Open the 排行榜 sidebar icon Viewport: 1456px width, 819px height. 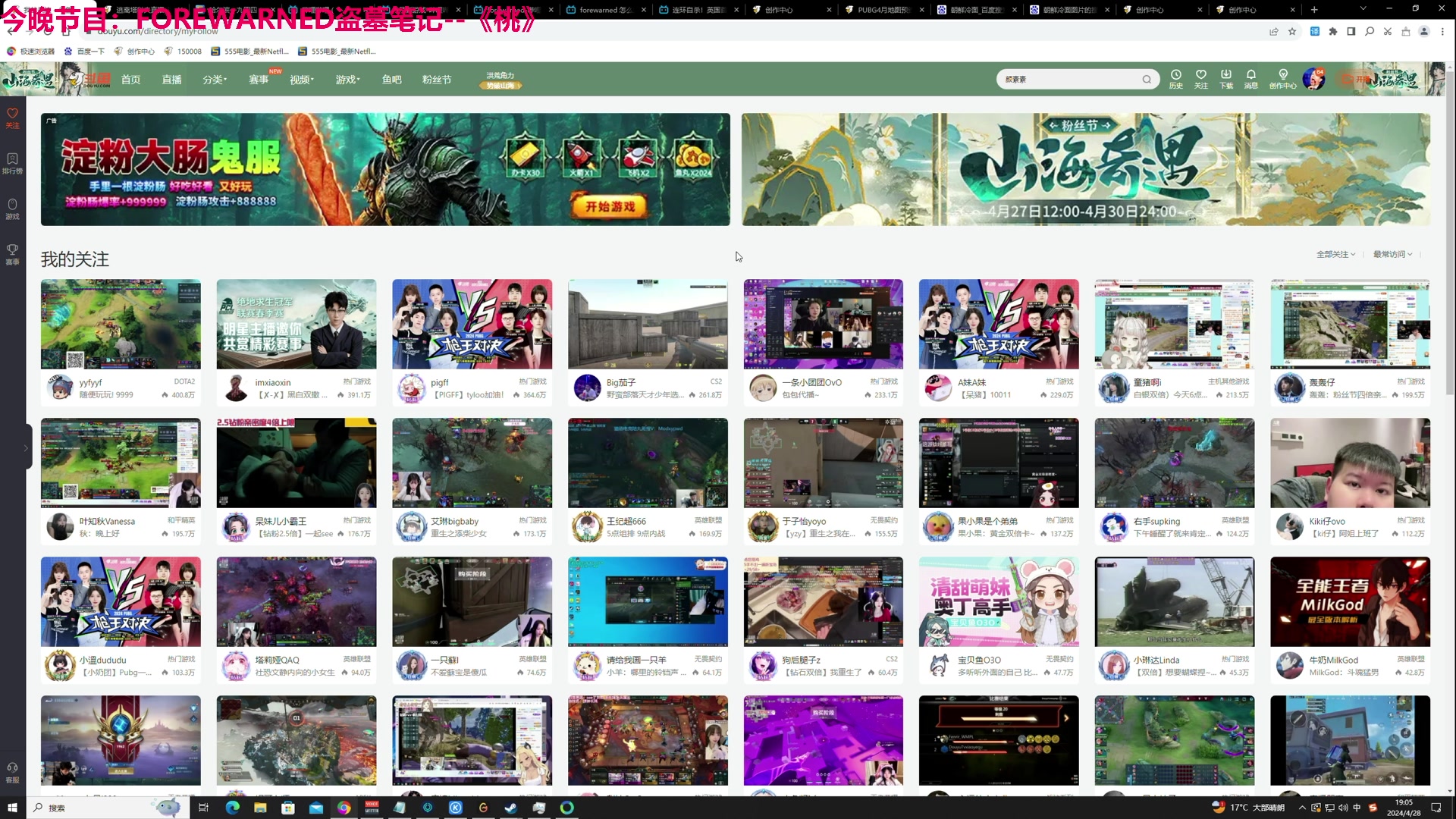coord(12,162)
